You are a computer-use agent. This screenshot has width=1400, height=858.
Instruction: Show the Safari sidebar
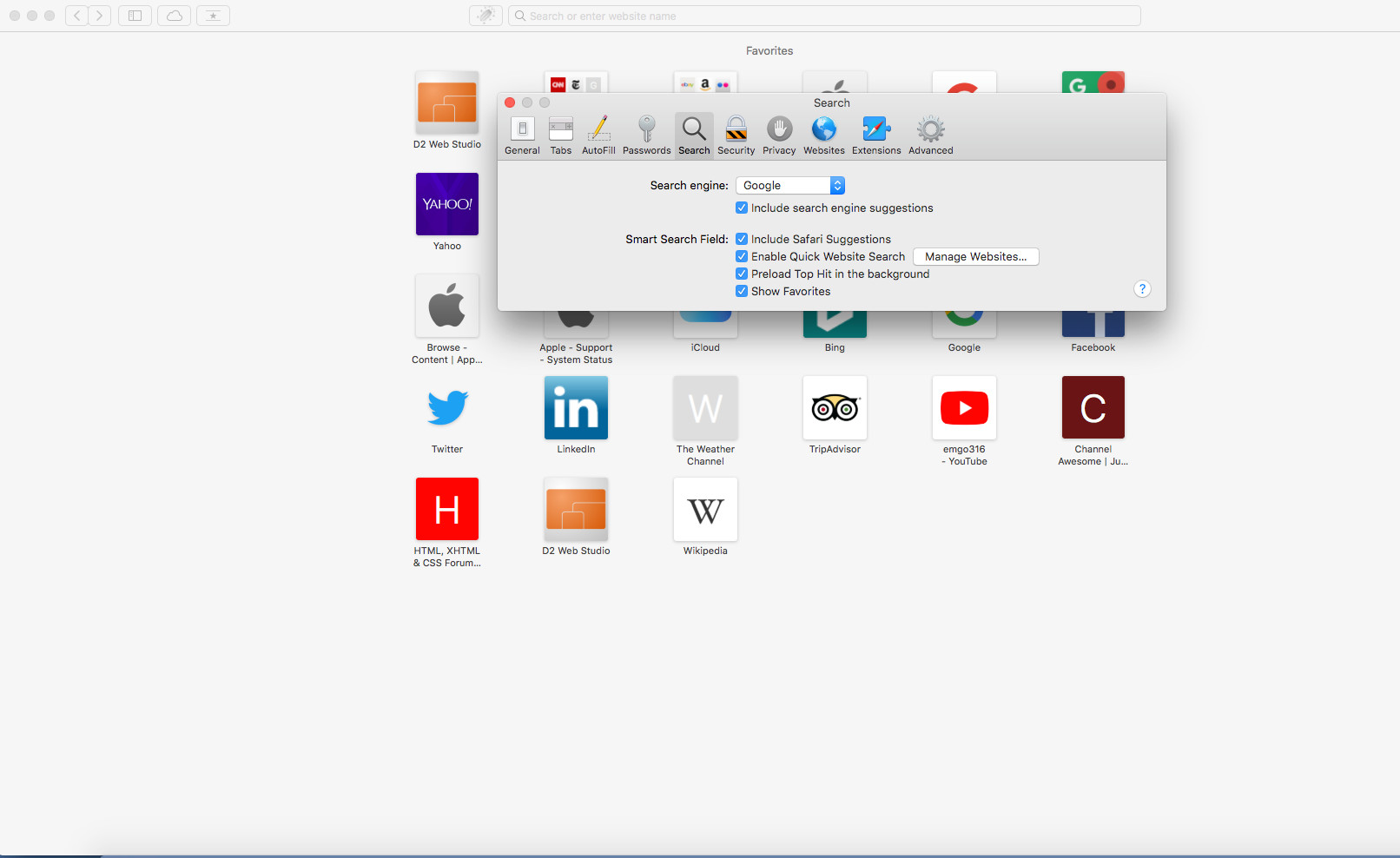tap(135, 16)
